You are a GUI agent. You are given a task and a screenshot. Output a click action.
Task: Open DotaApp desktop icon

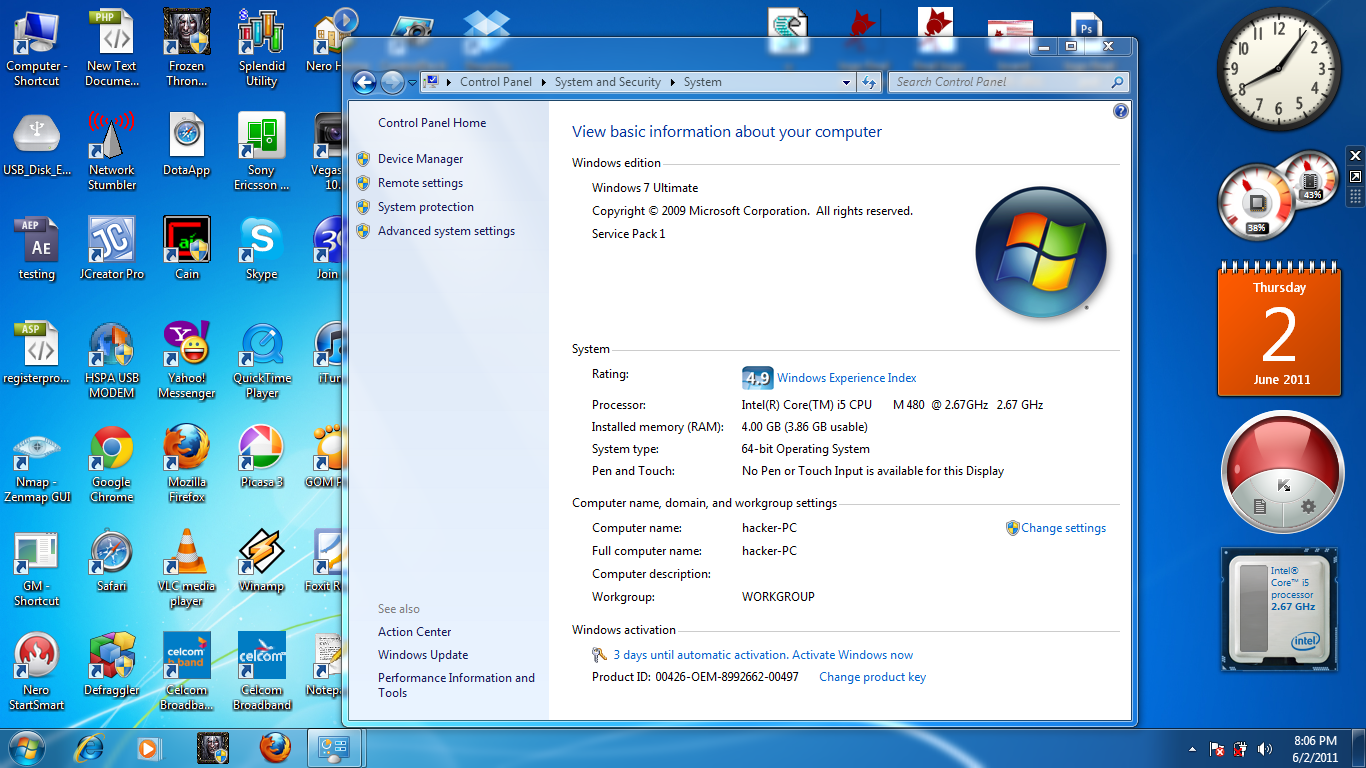coord(187,145)
